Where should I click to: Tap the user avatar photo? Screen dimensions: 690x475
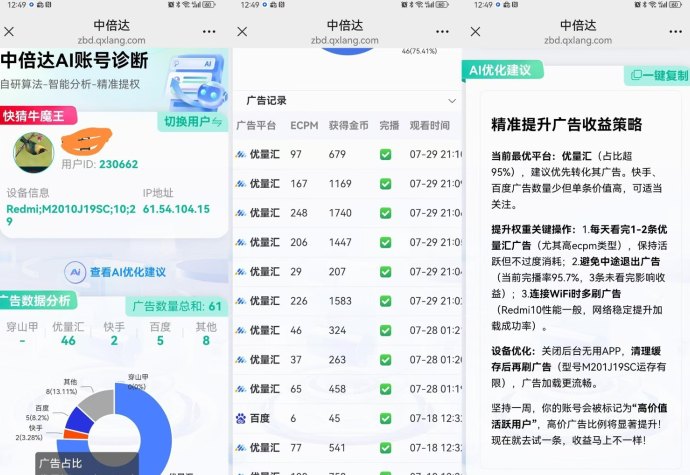coord(34,152)
